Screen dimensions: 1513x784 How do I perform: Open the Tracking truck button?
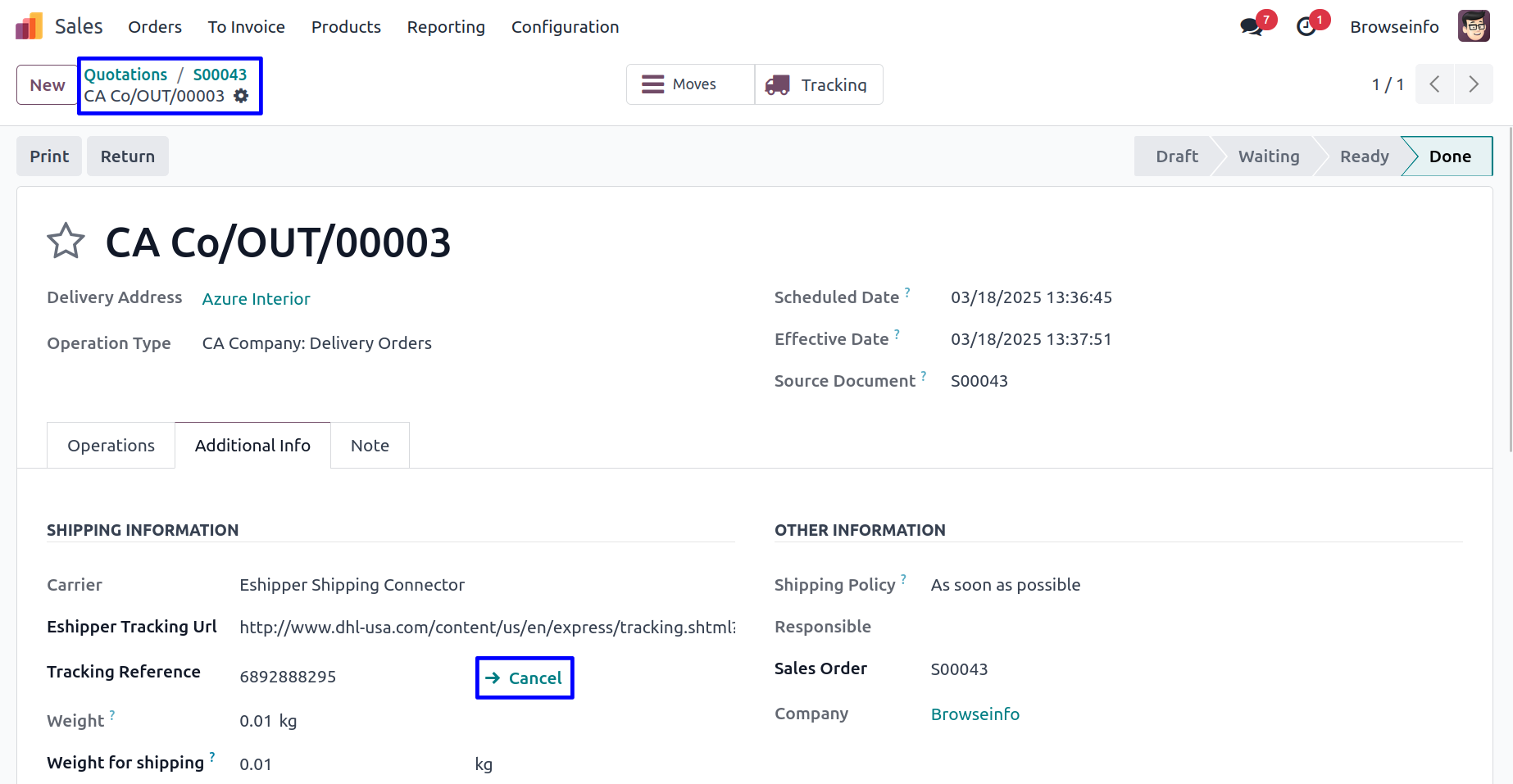tap(818, 84)
